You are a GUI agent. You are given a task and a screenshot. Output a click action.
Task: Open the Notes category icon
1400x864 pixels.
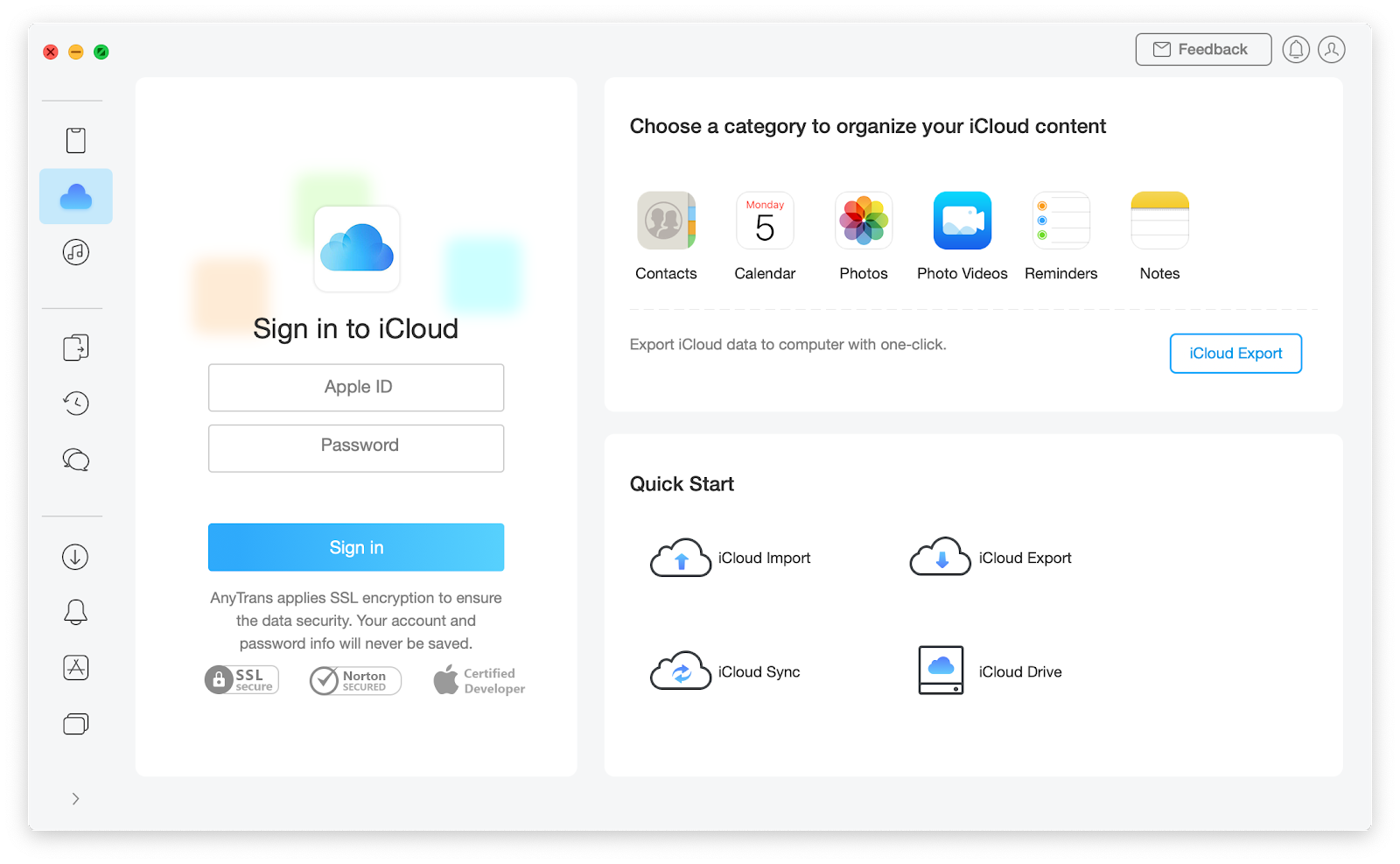(x=1160, y=221)
